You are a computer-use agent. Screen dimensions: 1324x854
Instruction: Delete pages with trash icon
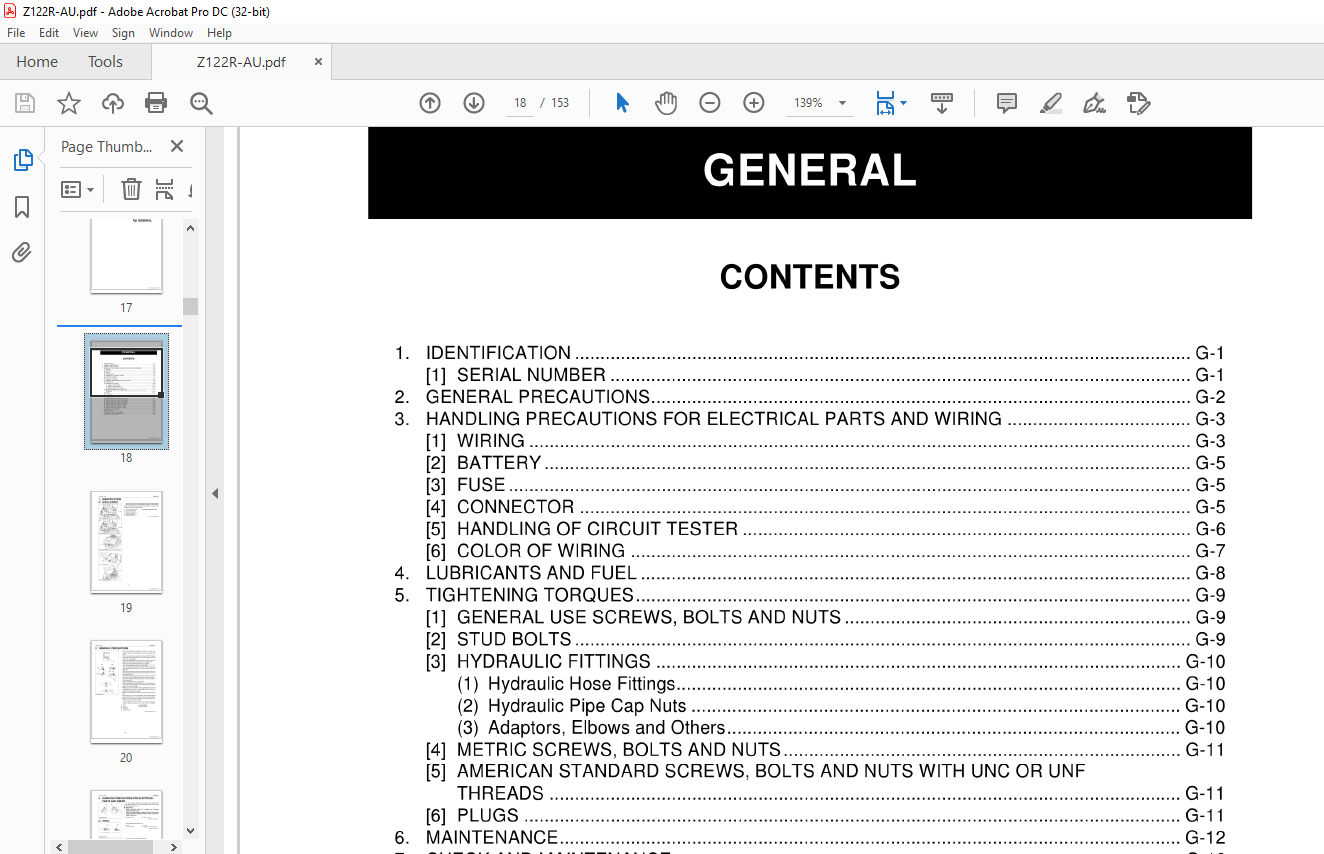[x=131, y=189]
